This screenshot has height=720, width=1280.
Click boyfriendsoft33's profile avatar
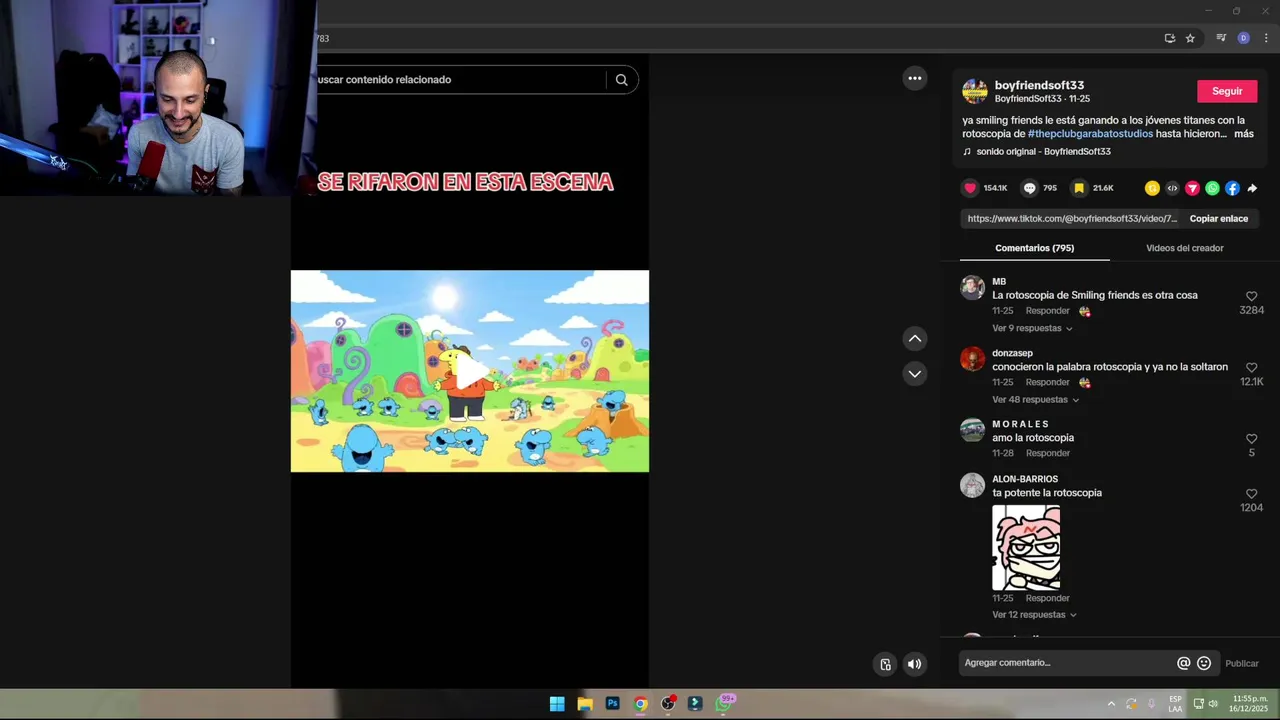[975, 91]
